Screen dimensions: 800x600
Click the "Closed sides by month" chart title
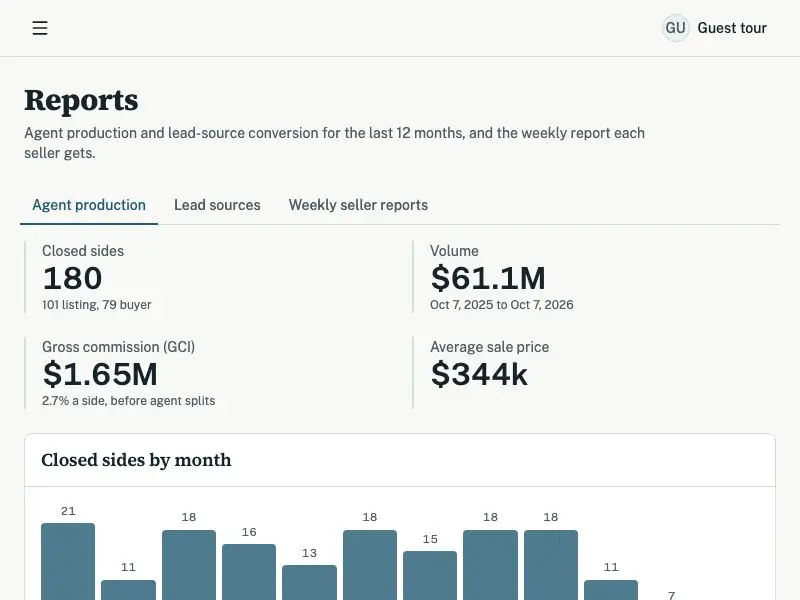click(x=136, y=460)
